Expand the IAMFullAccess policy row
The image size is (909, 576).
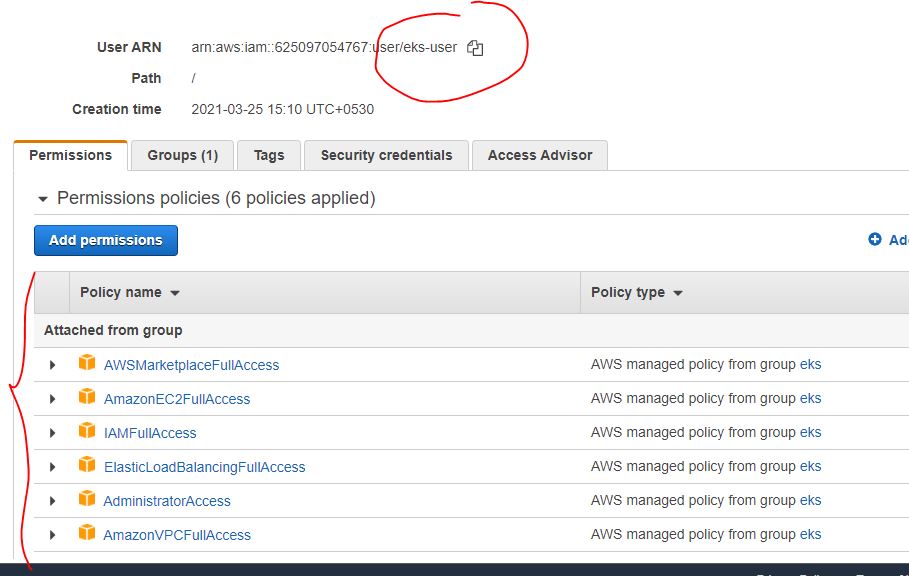[53, 433]
